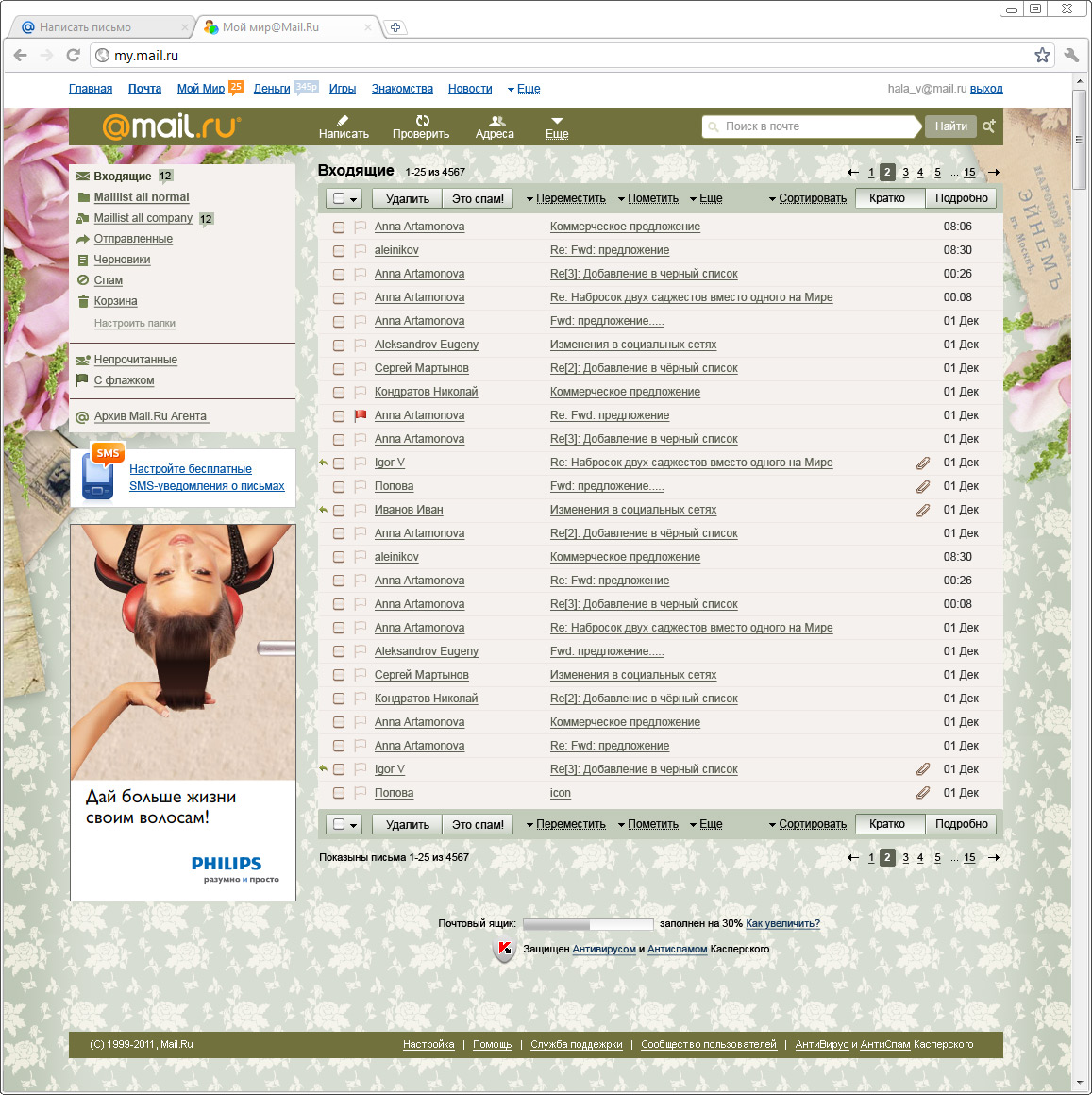This screenshot has height=1095, width=1092.
Task: Open browser wrench settings menu
Action: [1072, 55]
